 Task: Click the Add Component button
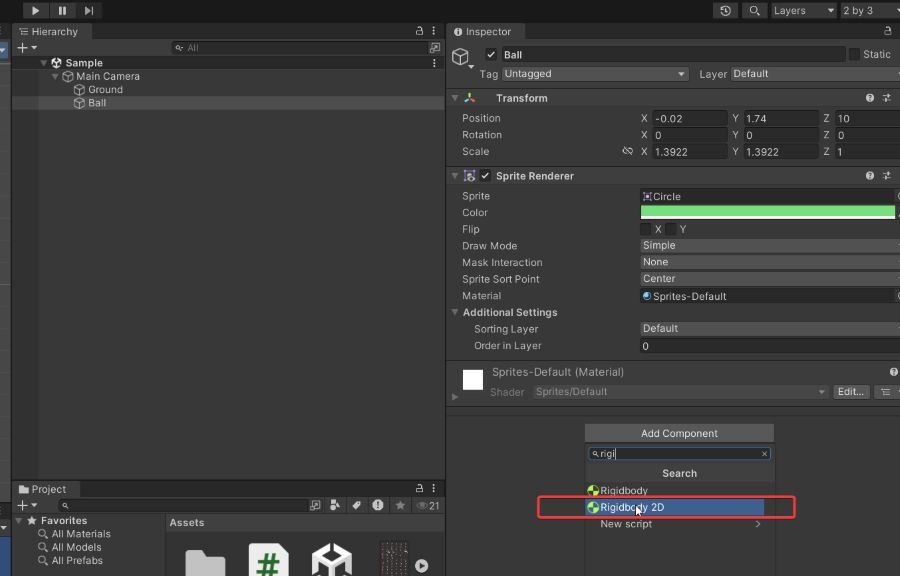click(x=679, y=433)
